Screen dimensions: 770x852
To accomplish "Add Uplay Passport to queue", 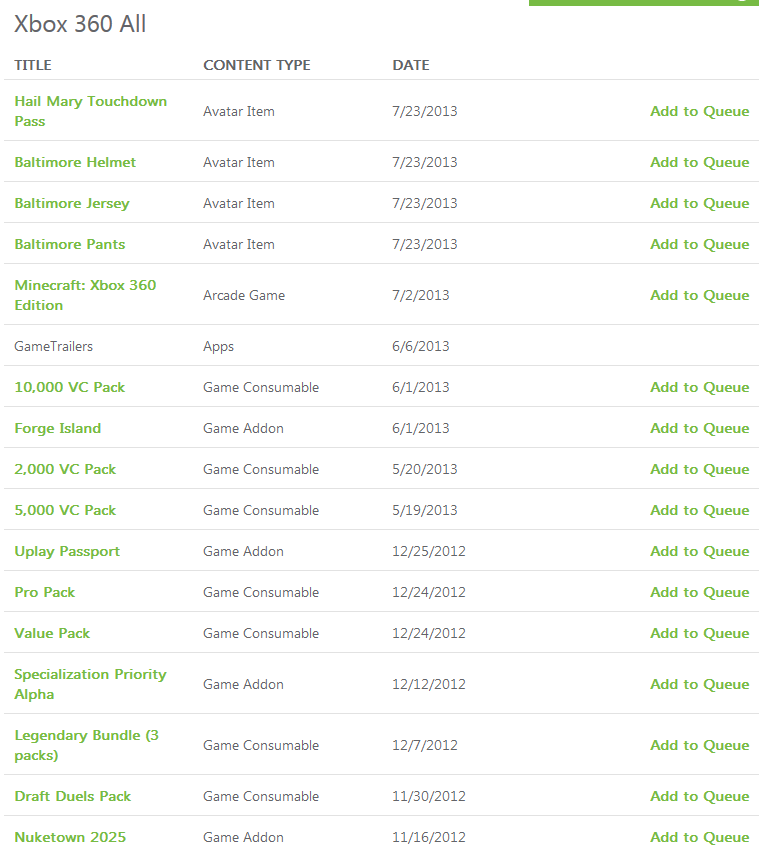I will [699, 552].
